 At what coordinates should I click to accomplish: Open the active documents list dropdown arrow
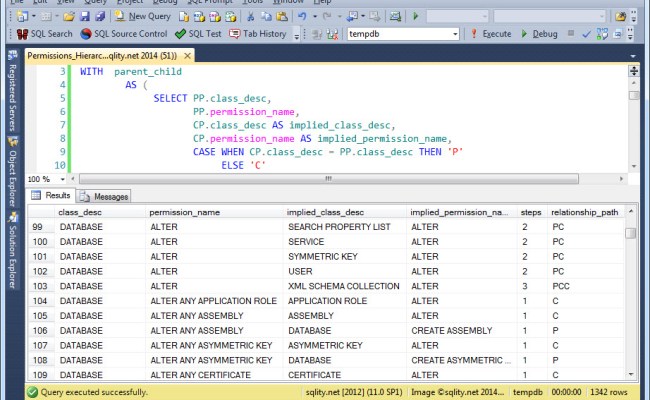633,56
